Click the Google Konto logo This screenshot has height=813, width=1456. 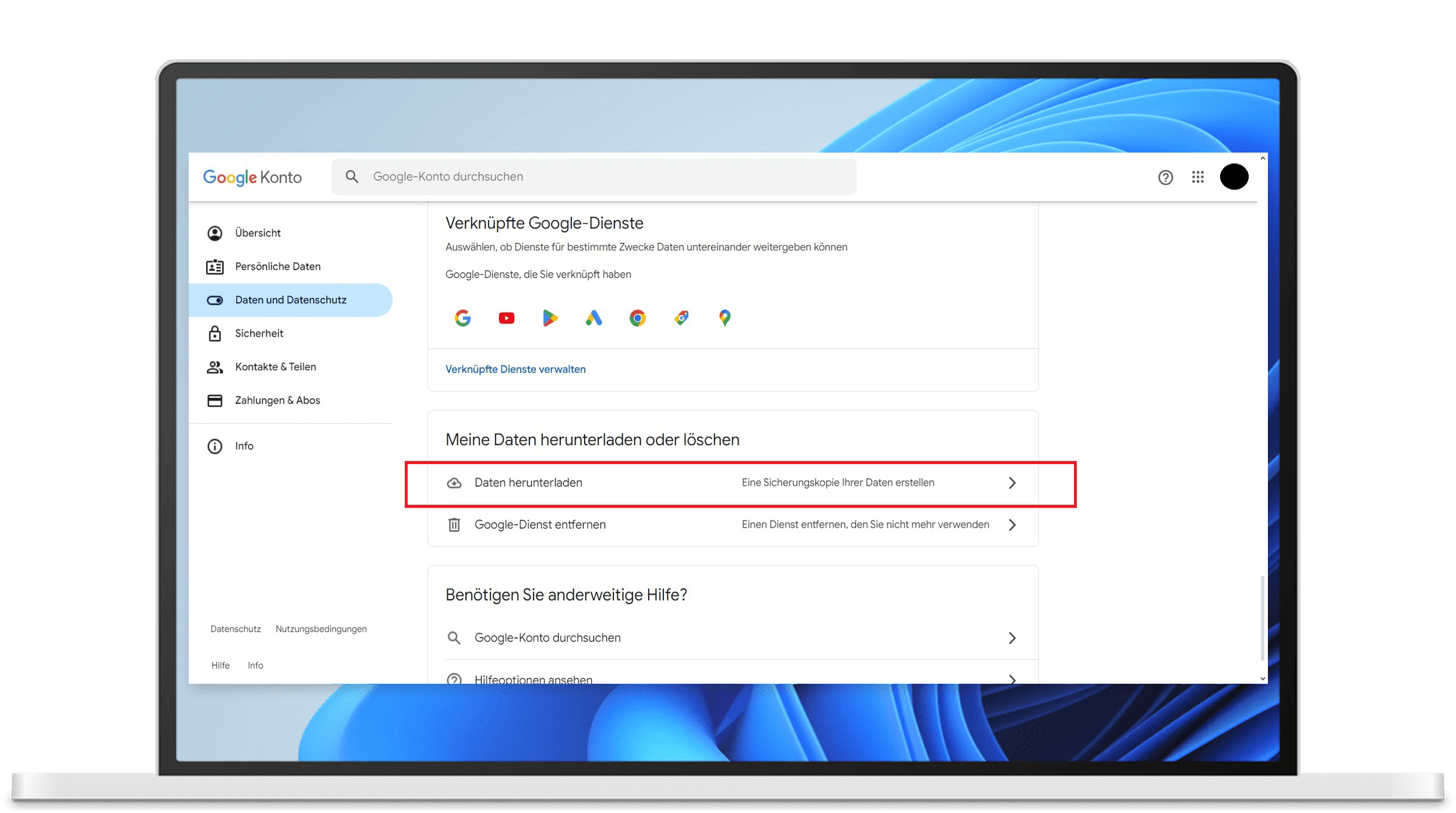coord(252,177)
